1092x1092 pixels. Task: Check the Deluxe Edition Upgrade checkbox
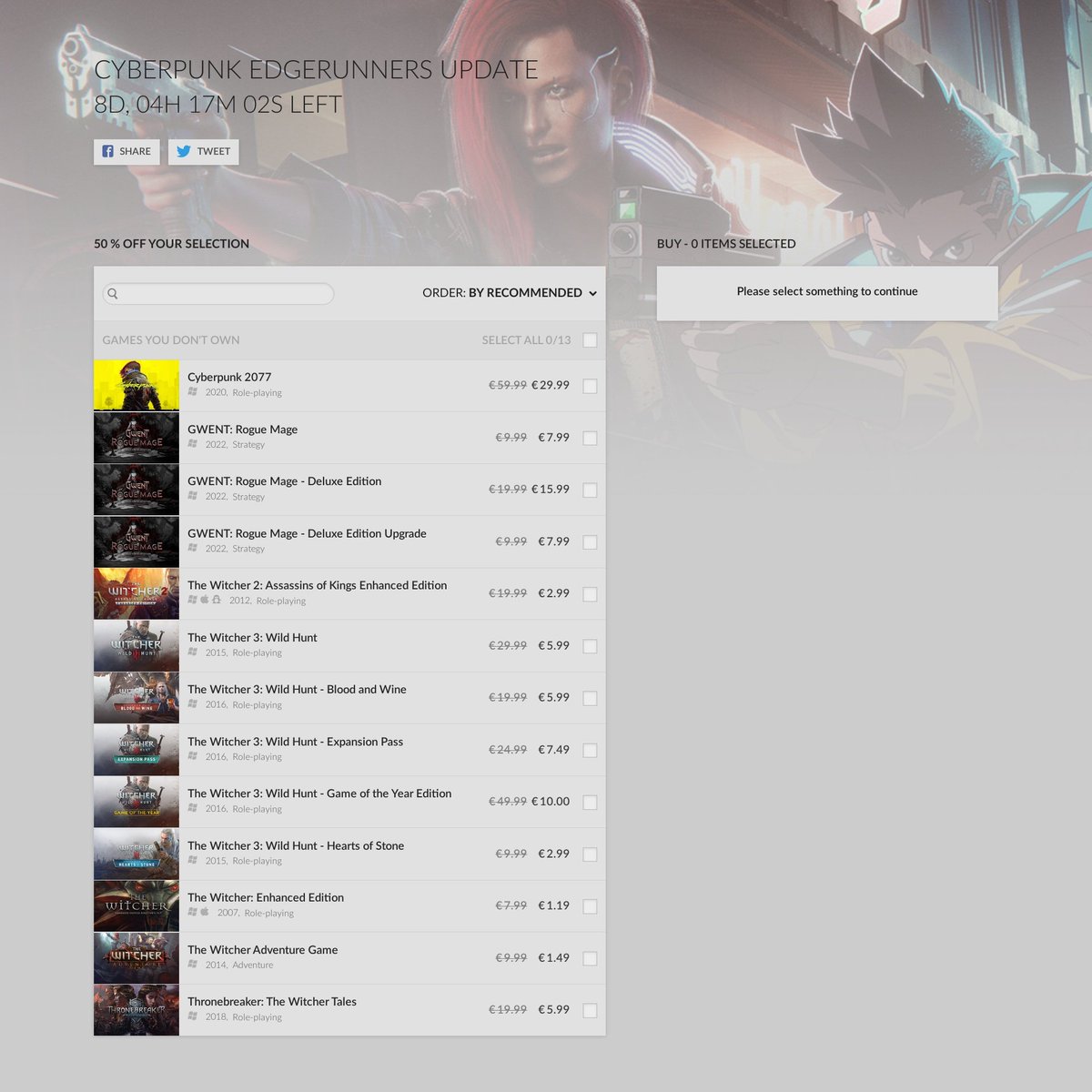click(x=590, y=542)
